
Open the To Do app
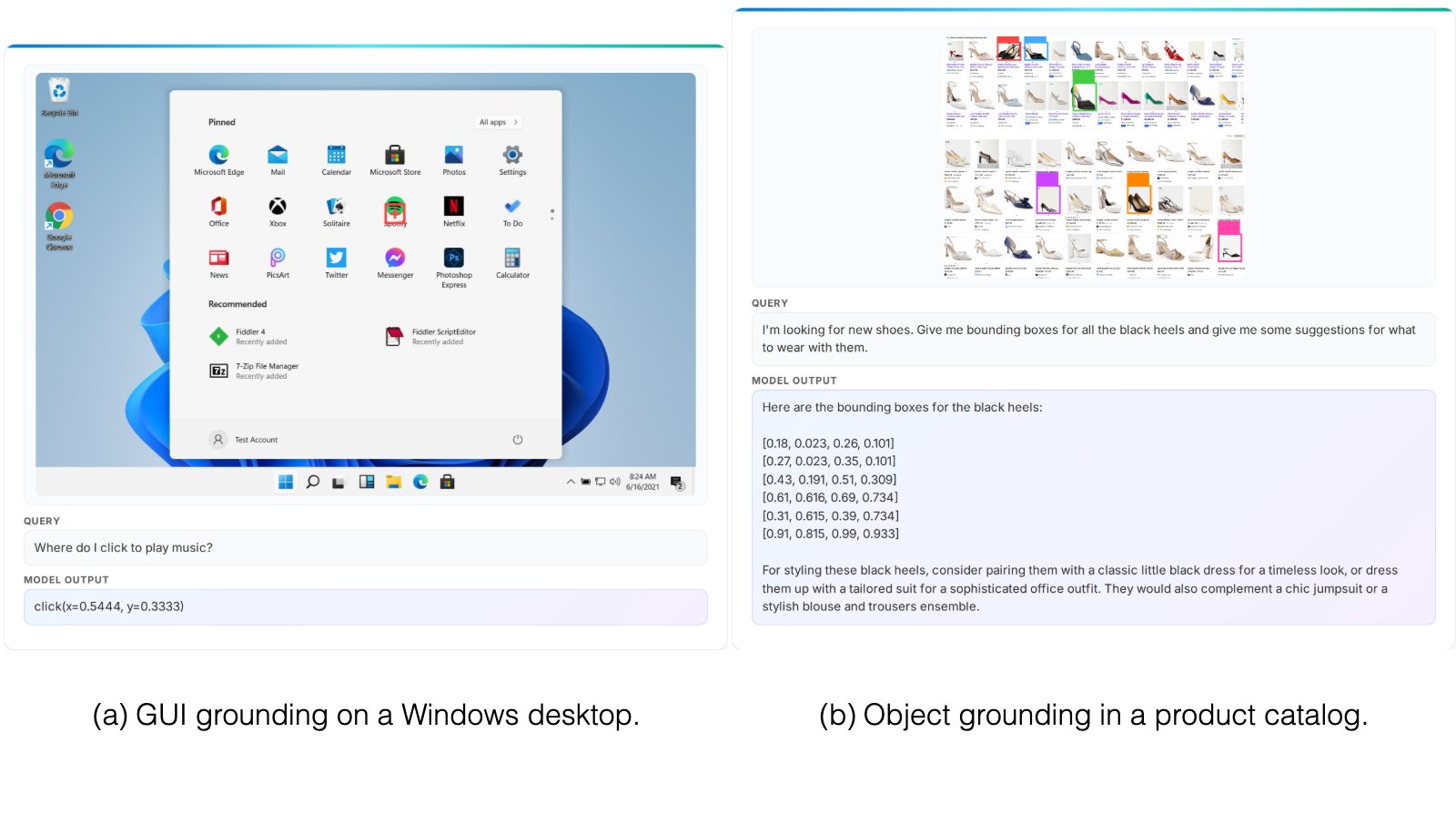tap(512, 211)
